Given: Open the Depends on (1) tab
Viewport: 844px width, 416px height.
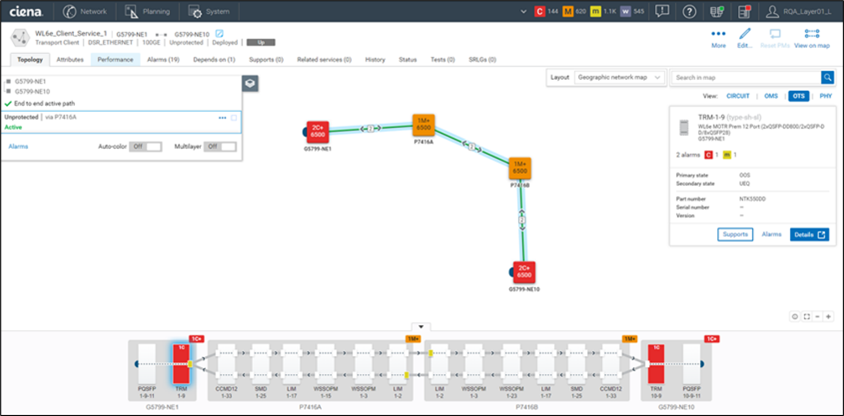Looking at the screenshot, I should (x=214, y=60).
